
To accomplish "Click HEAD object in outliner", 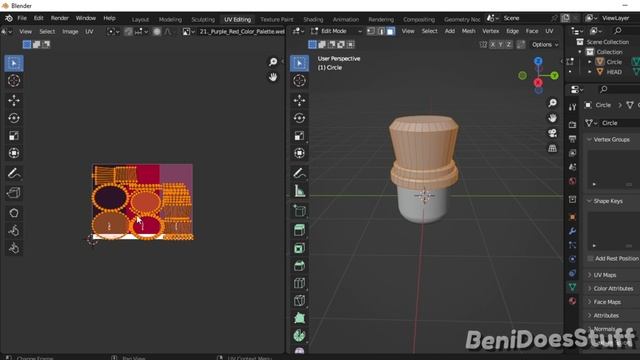I will click(x=614, y=72).
